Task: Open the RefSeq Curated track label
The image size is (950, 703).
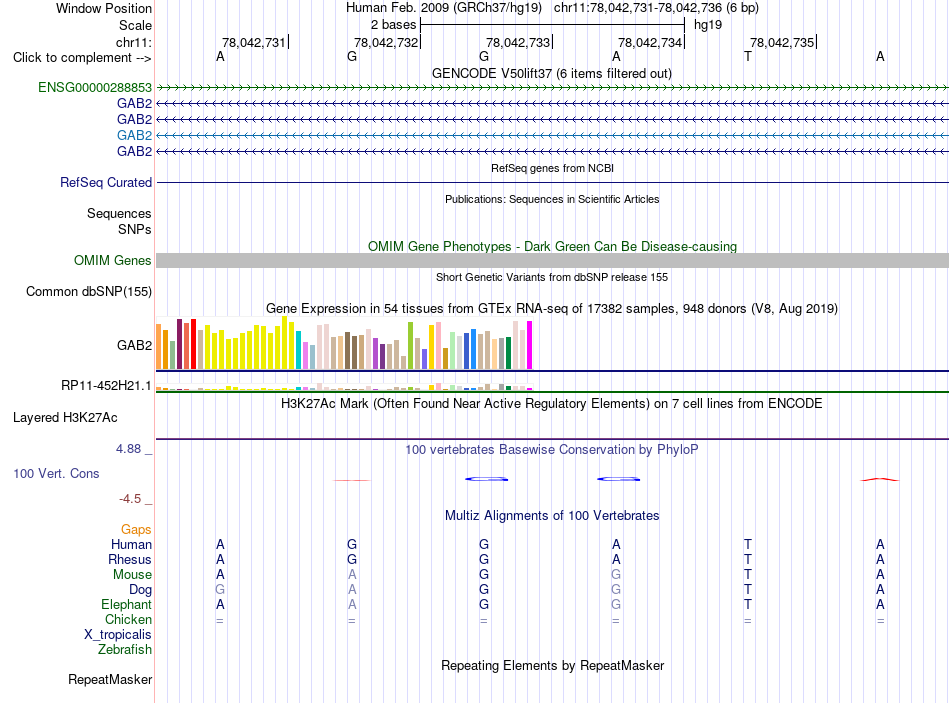Action: point(105,182)
